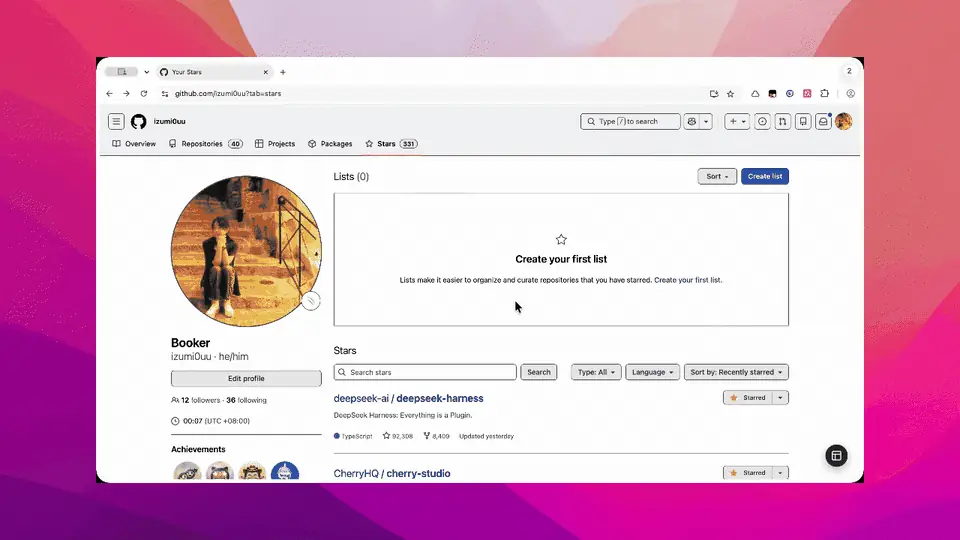Go to GitHub home via Octocat logo

point(138,121)
